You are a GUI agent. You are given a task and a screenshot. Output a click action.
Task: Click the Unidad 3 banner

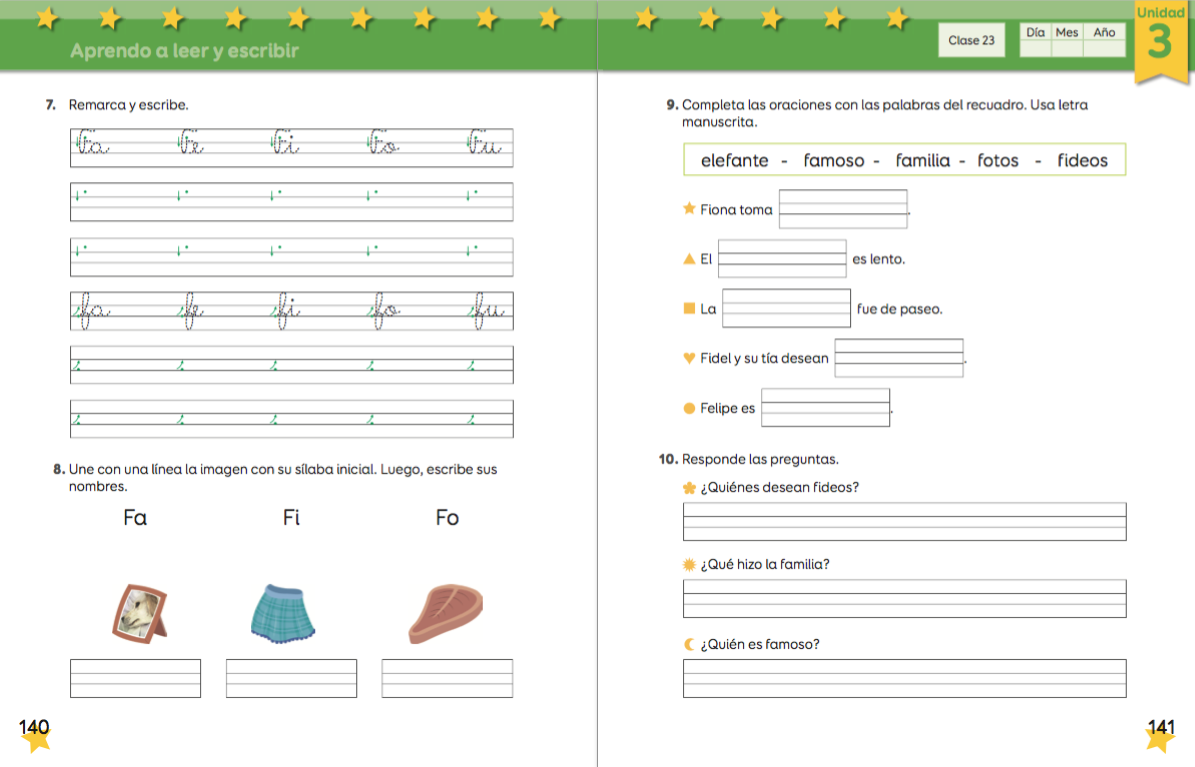pyautogui.click(x=1160, y=40)
